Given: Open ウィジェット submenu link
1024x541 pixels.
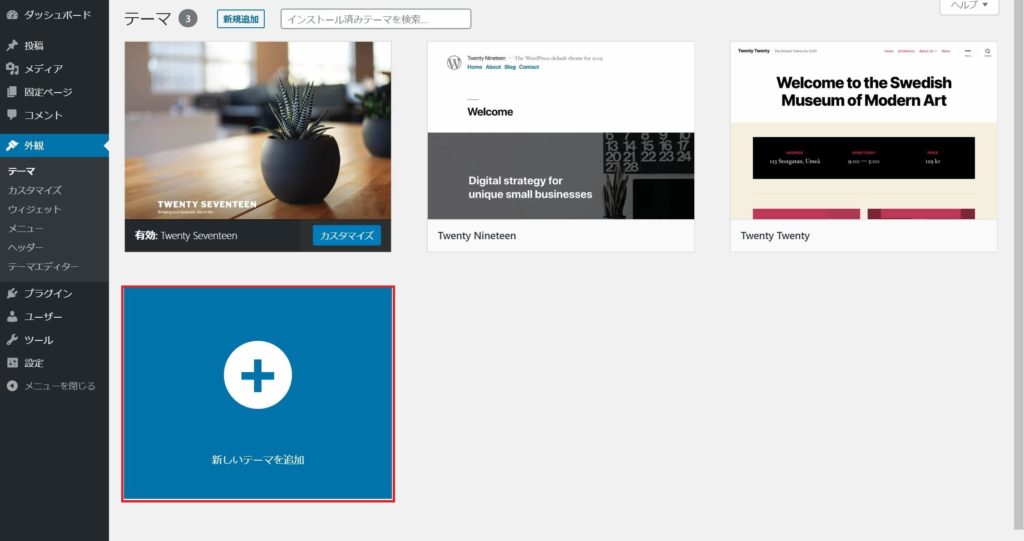Looking at the screenshot, I should (34, 209).
